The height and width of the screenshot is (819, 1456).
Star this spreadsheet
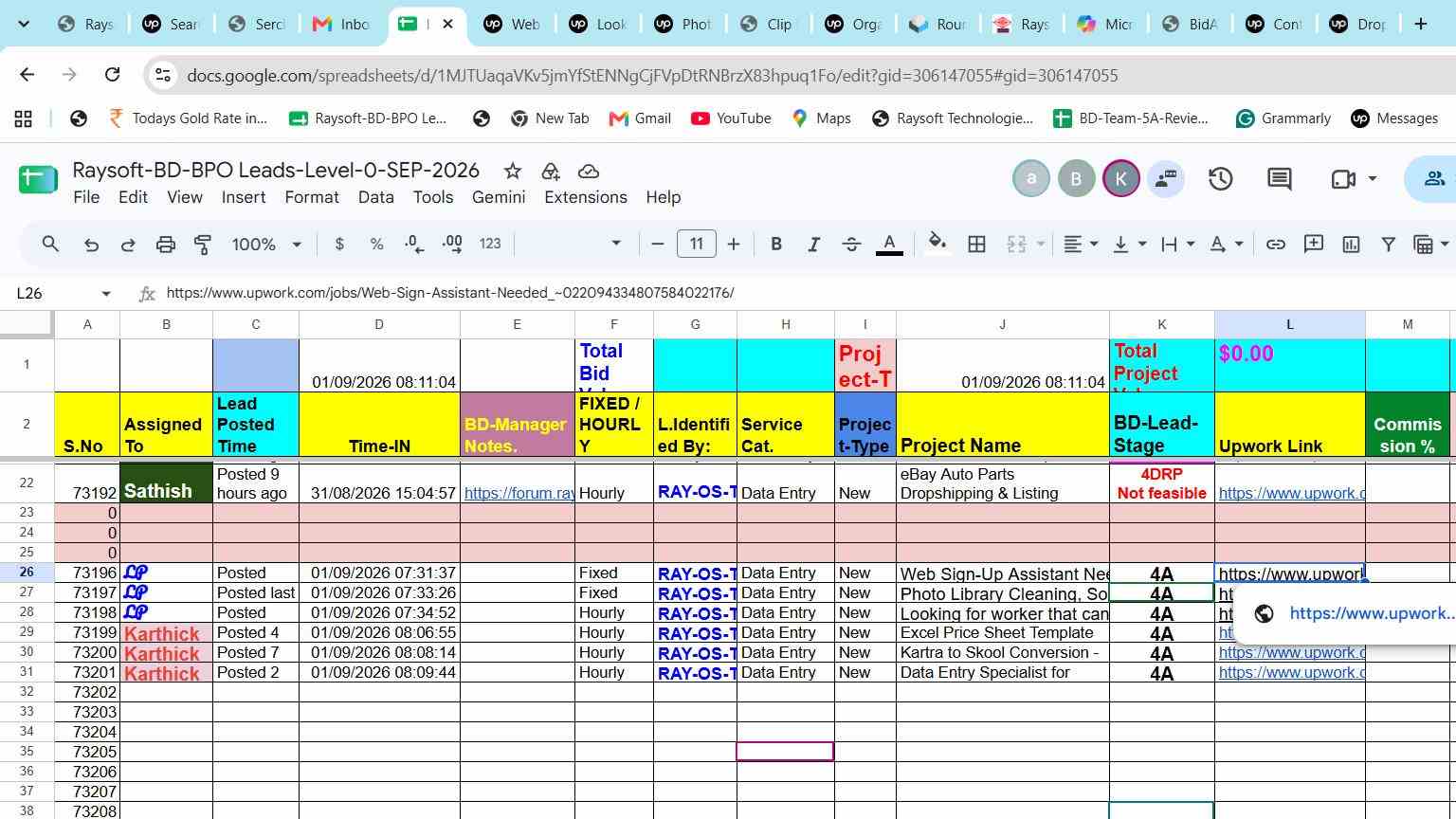click(x=513, y=171)
